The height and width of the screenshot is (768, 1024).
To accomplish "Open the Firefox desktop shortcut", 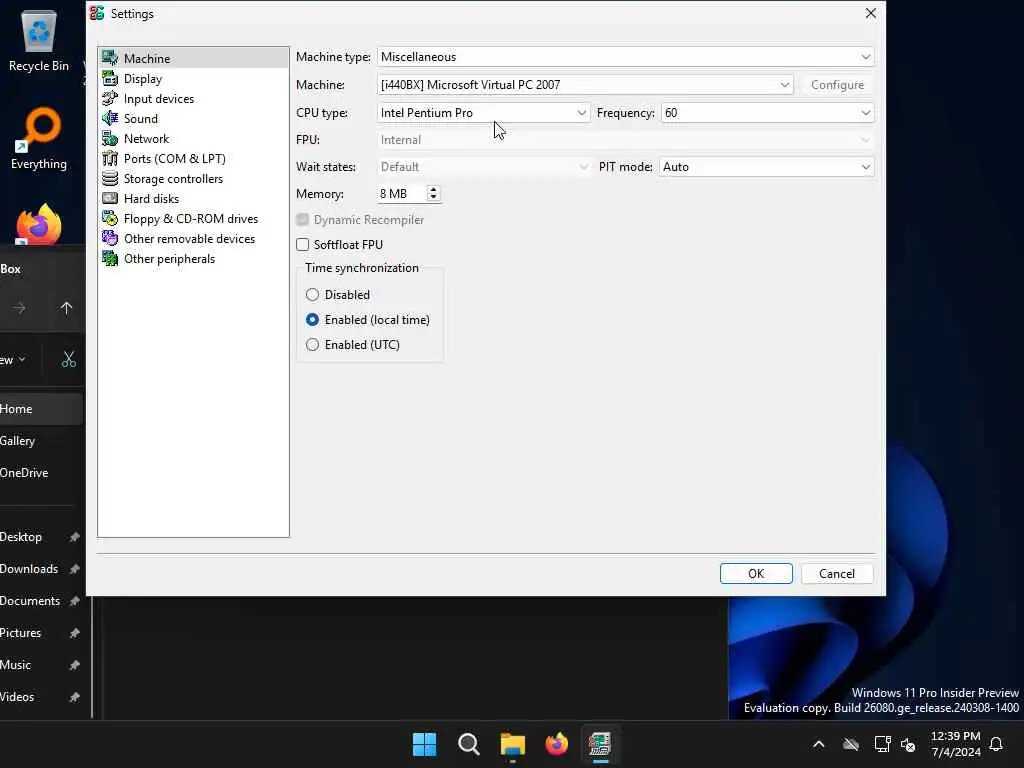I will (x=39, y=224).
